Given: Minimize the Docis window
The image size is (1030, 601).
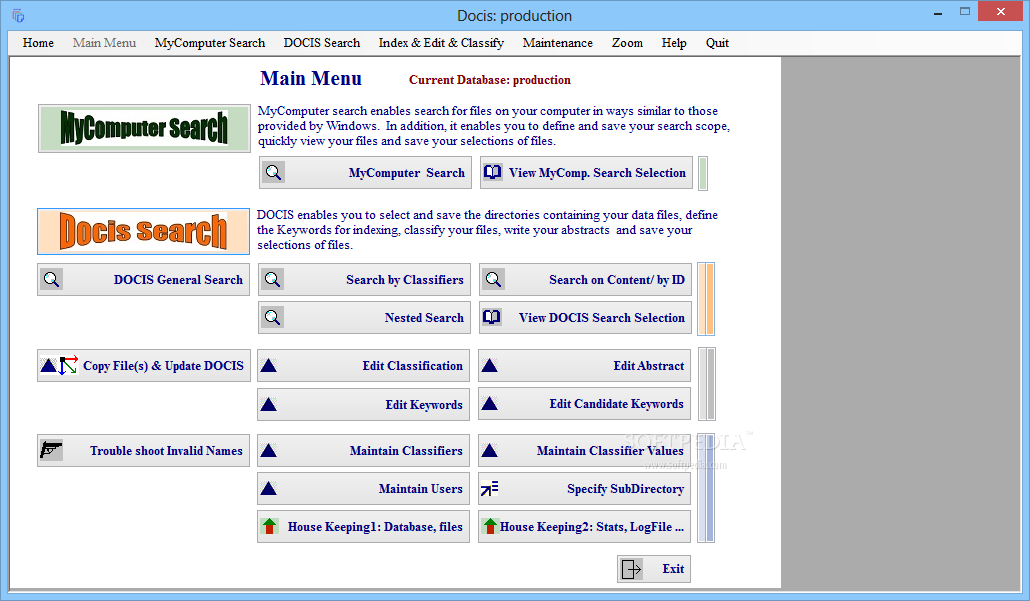Looking at the screenshot, I should coord(937,12).
